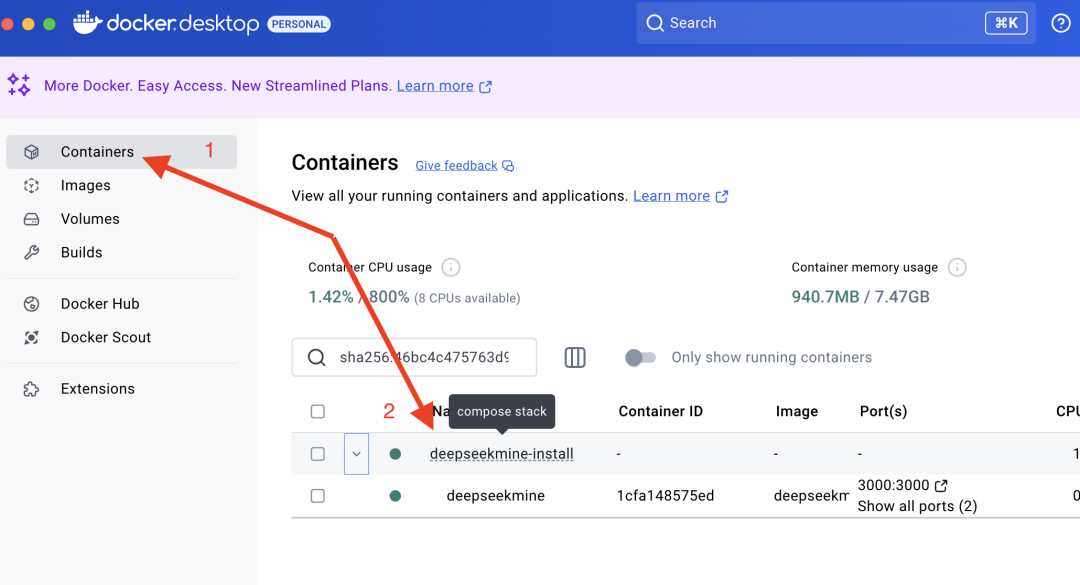This screenshot has height=585, width=1080.
Task: Click info icon beside Container CPU usage
Action: click(450, 267)
